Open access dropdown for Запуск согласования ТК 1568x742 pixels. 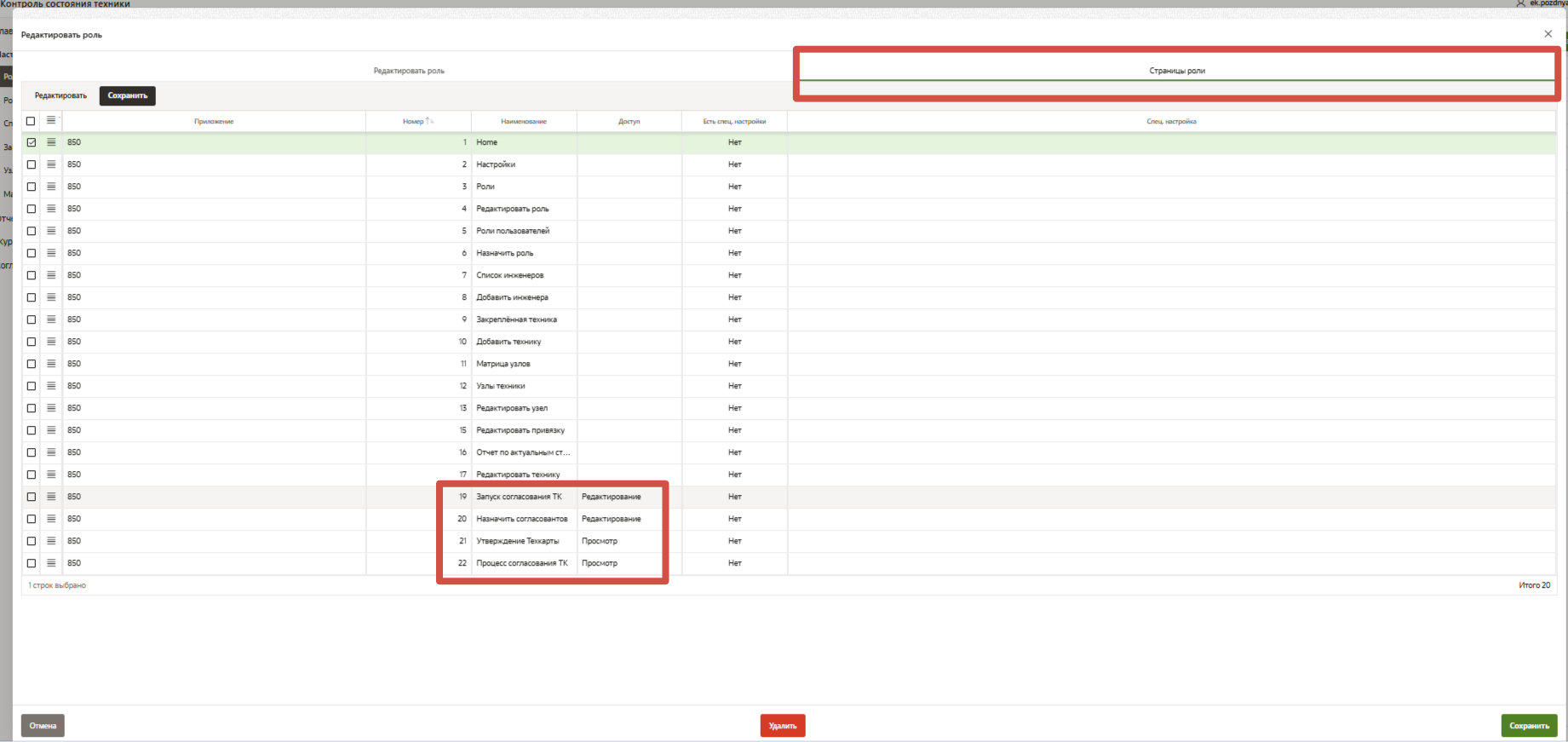coord(628,497)
